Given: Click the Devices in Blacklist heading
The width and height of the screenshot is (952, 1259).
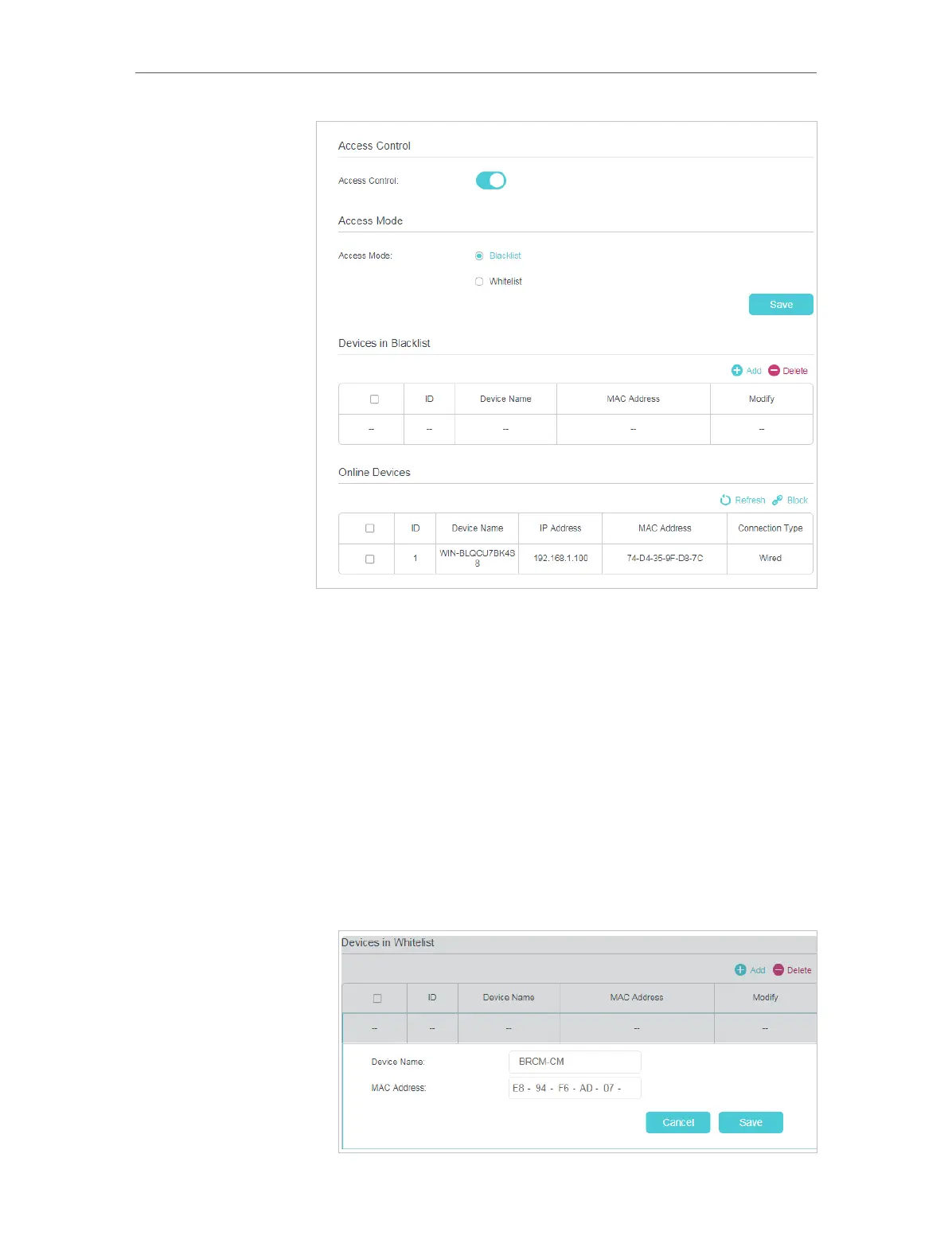Looking at the screenshot, I should point(384,344).
